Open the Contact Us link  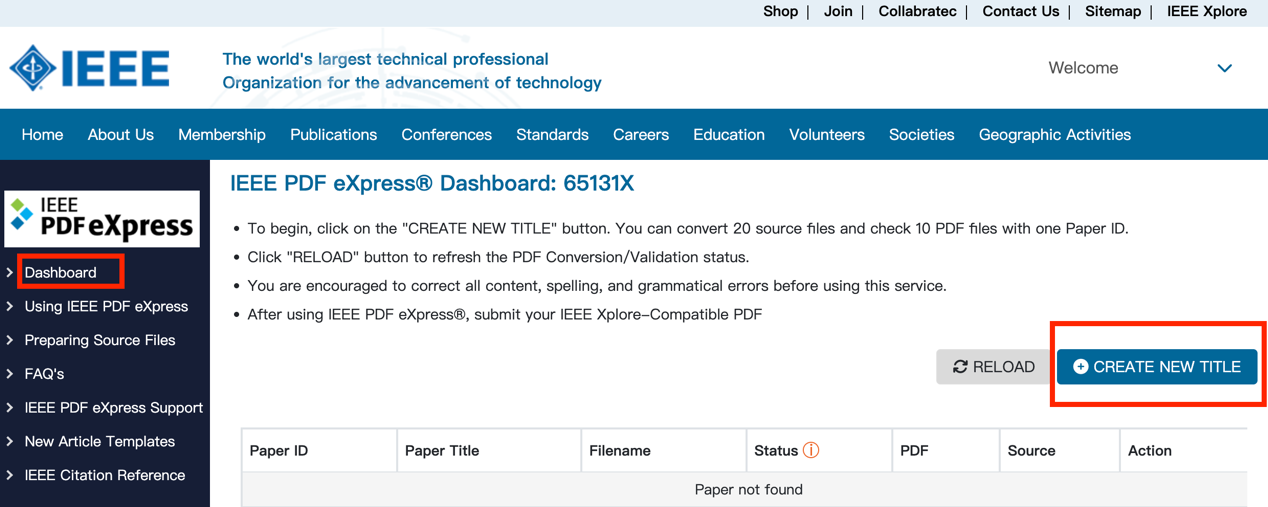pos(1020,12)
